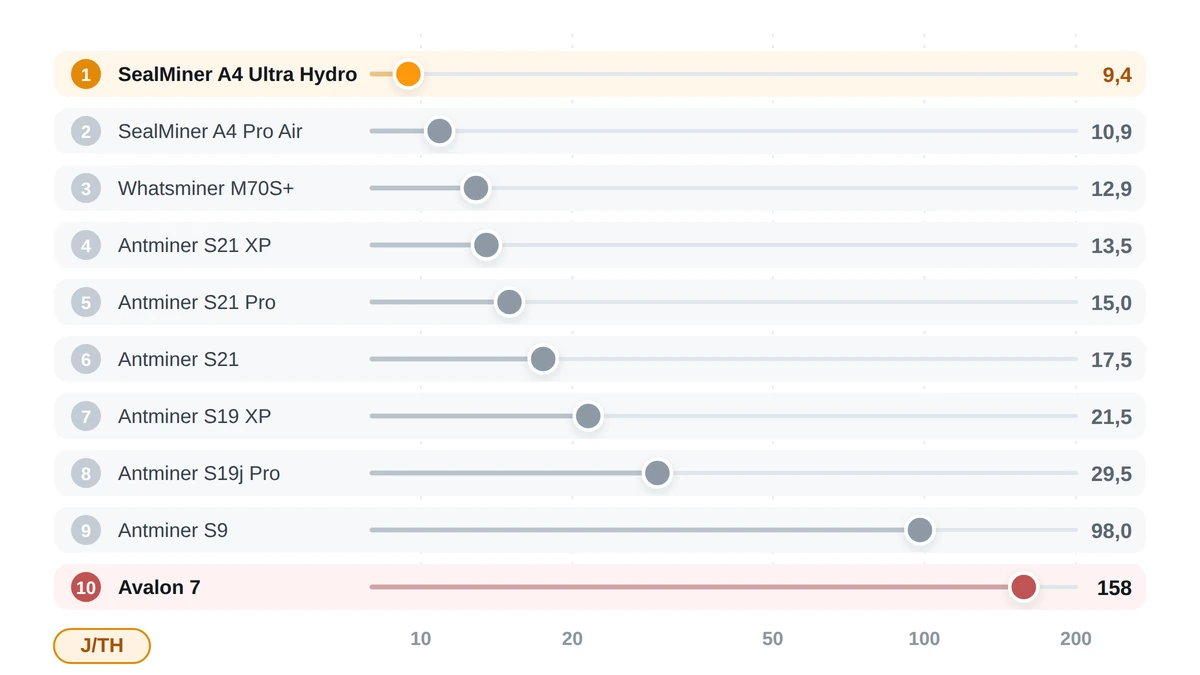
Task: Click the 9,4 efficiency value
Action: (x=1117, y=75)
